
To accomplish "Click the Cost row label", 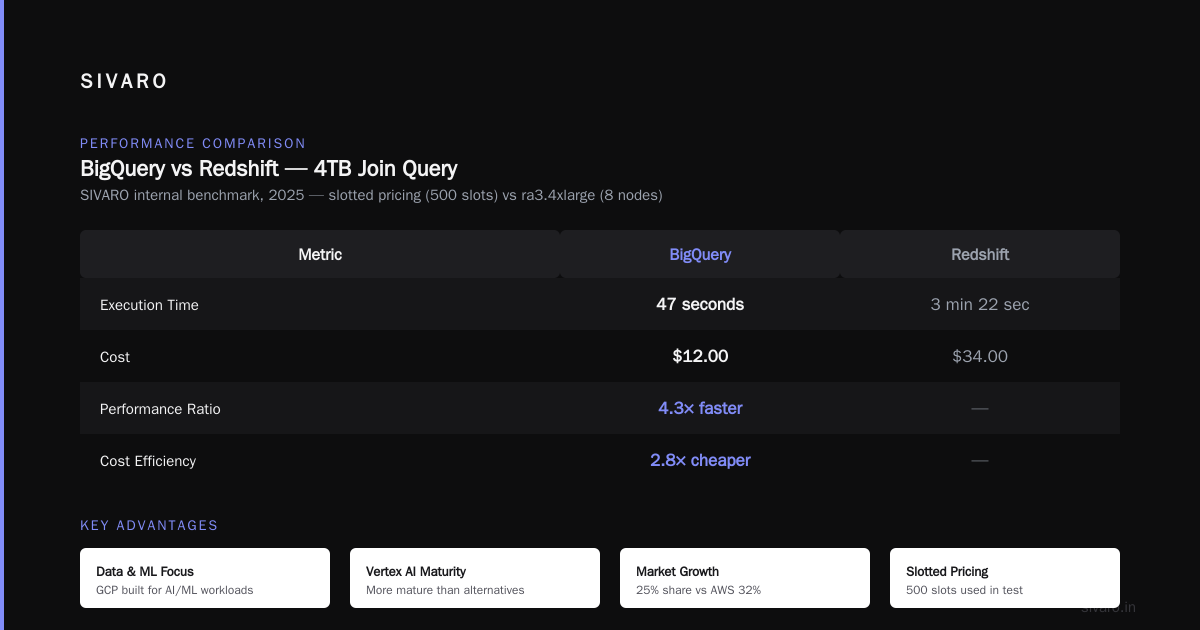I will click(x=115, y=357).
